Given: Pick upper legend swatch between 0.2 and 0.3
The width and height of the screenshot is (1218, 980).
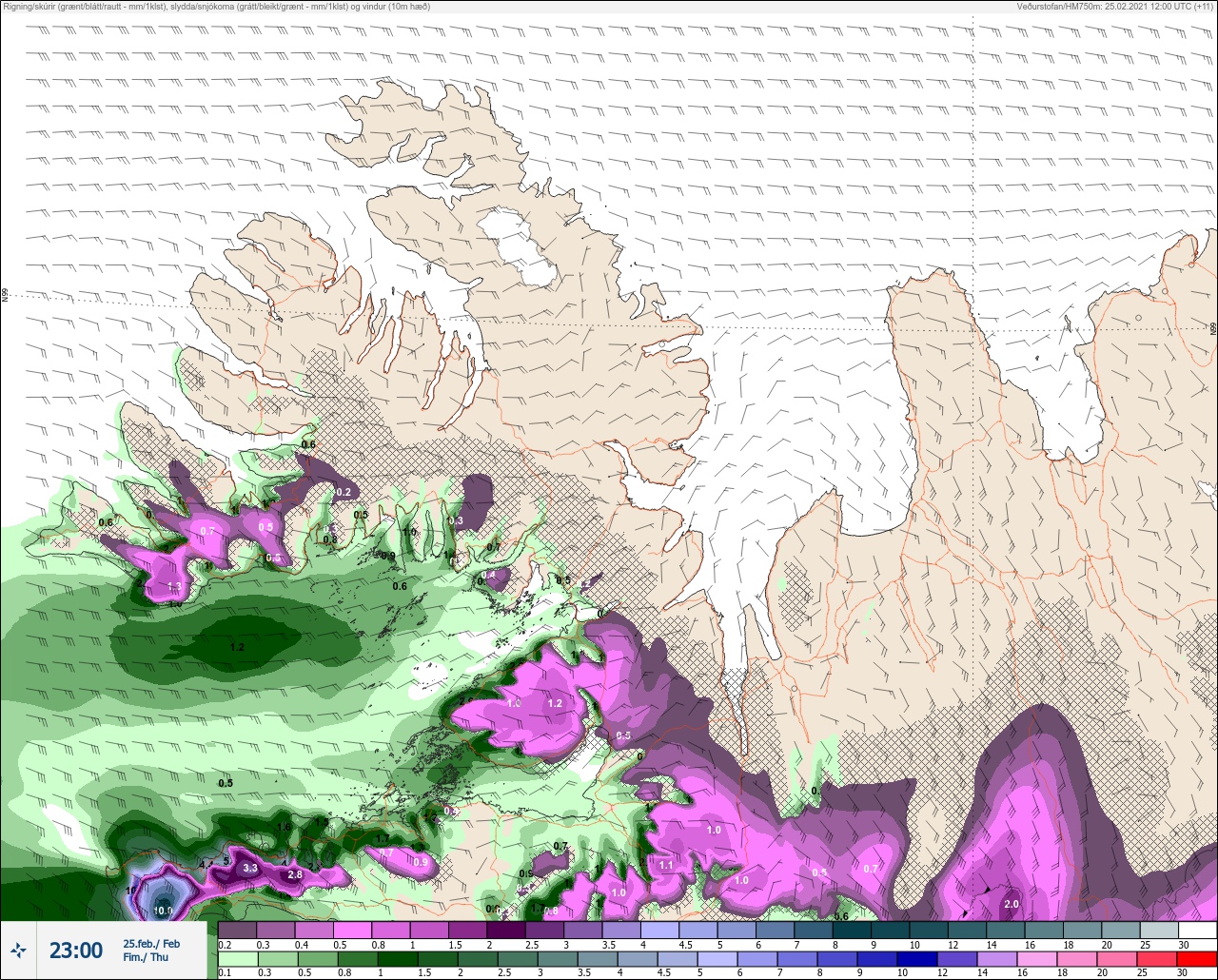Looking at the screenshot, I should [237, 930].
